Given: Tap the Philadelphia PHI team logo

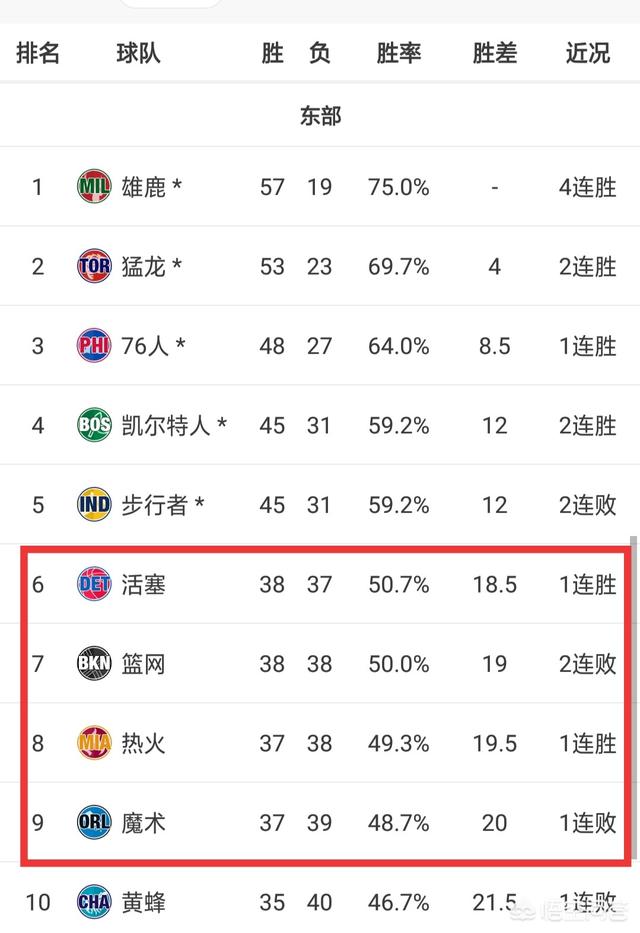Looking at the screenshot, I should coord(94,346).
